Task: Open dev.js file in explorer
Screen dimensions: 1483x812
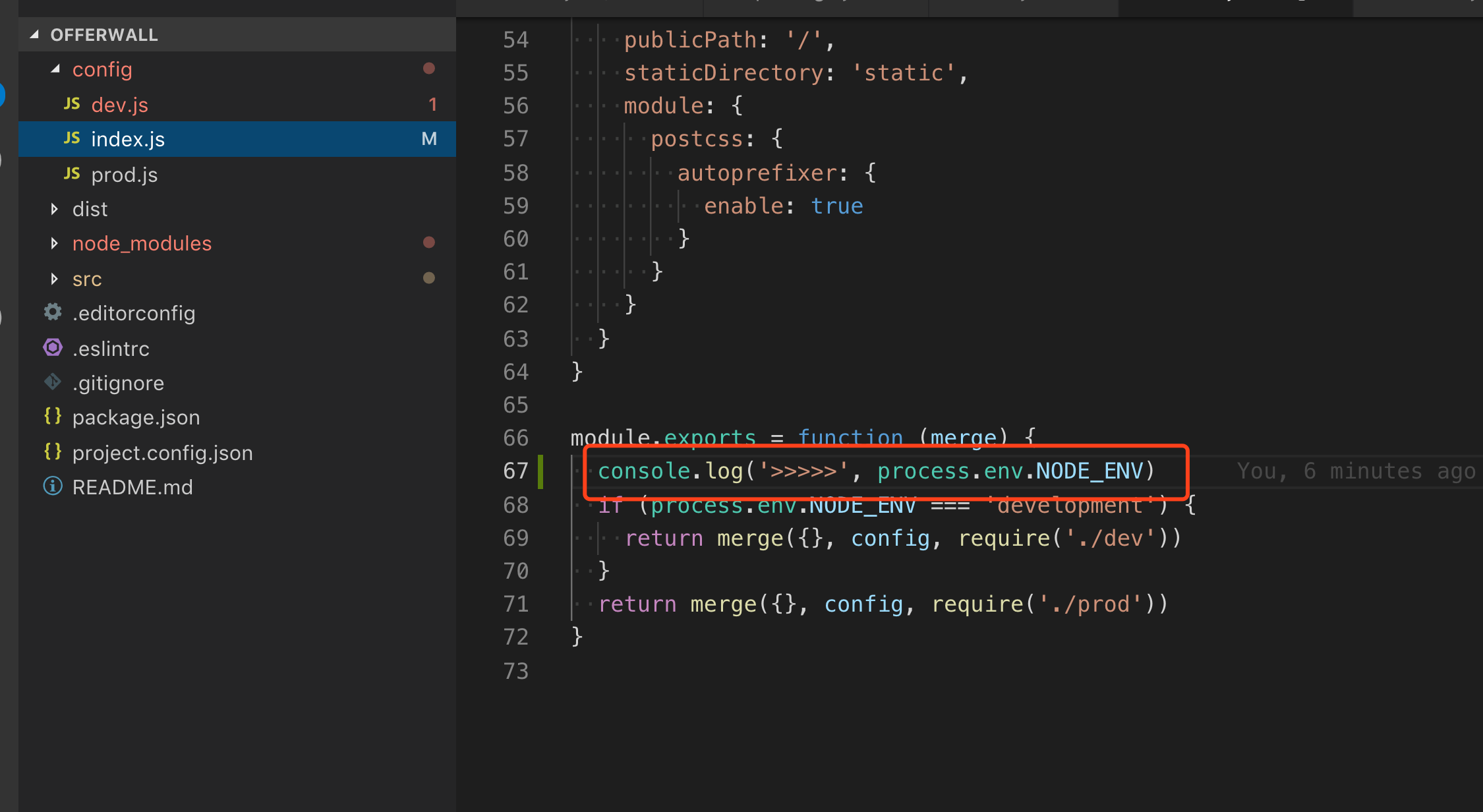Action: [x=119, y=105]
